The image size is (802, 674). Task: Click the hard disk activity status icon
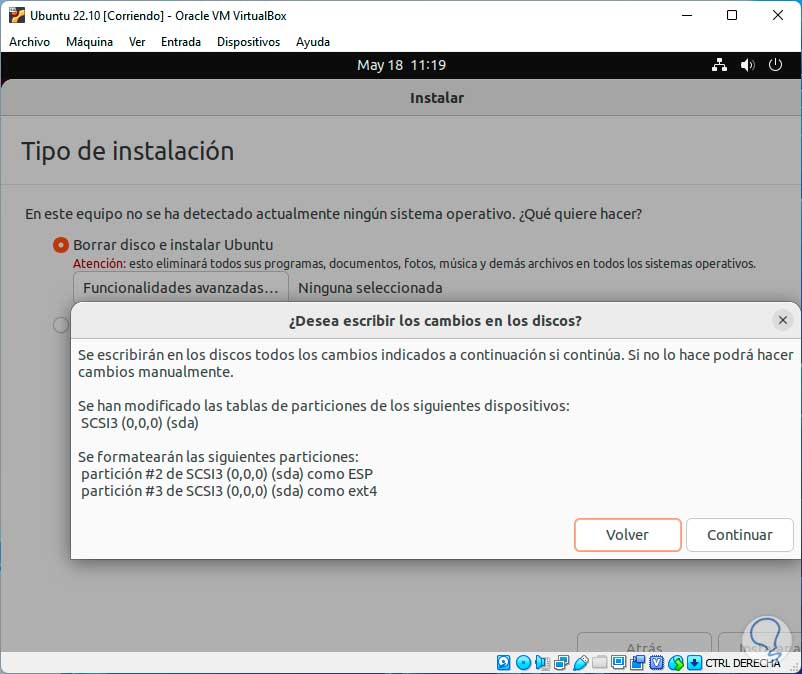point(503,663)
